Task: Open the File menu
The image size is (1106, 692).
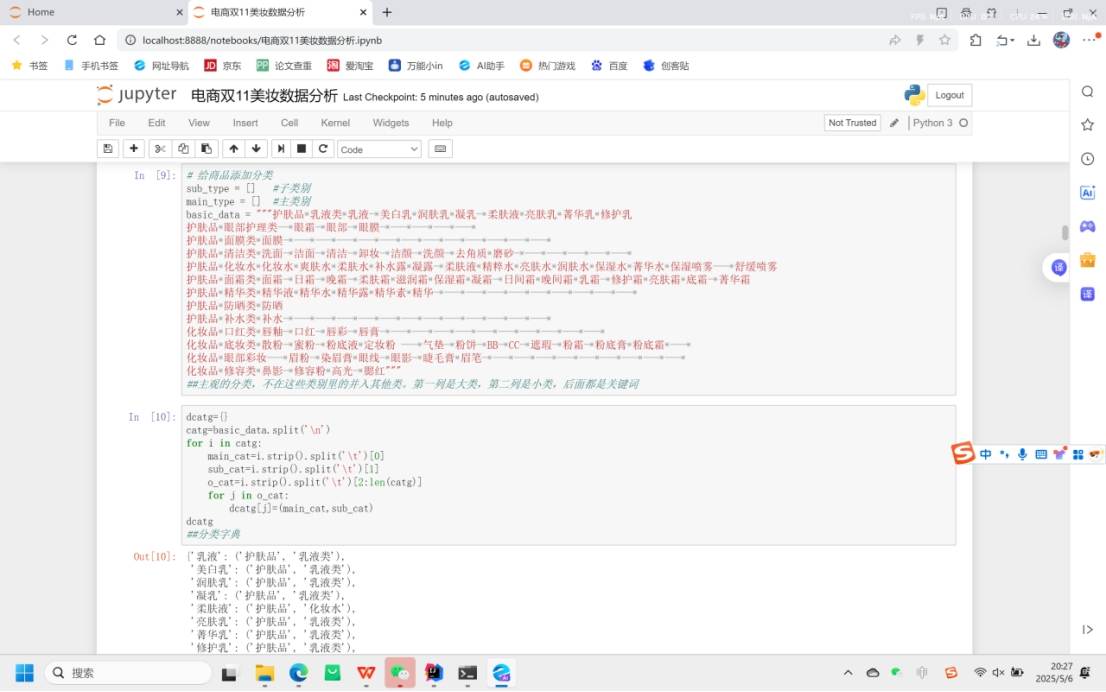Action: coord(117,123)
